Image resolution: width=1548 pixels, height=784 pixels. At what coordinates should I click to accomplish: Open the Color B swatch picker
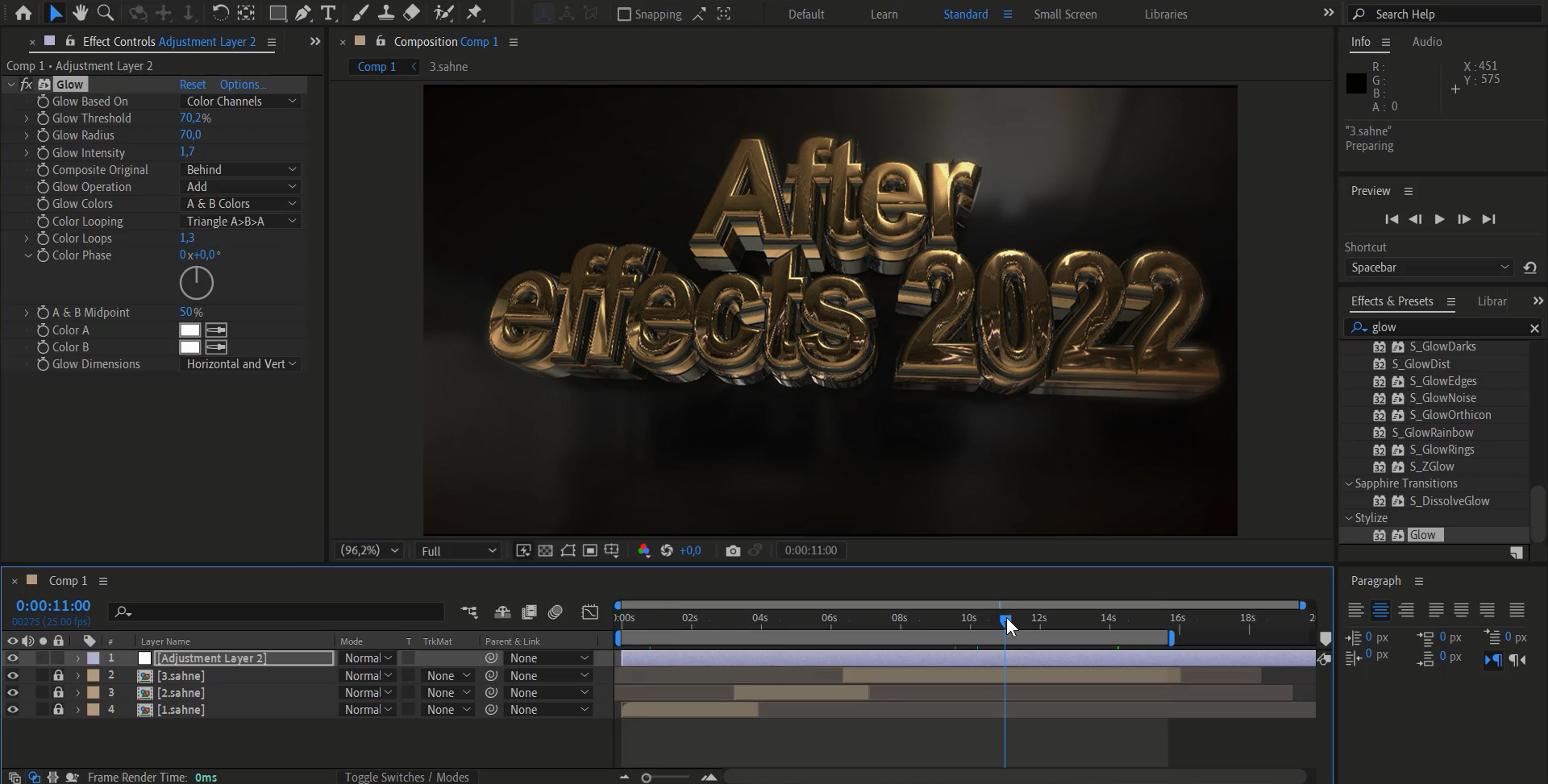189,347
